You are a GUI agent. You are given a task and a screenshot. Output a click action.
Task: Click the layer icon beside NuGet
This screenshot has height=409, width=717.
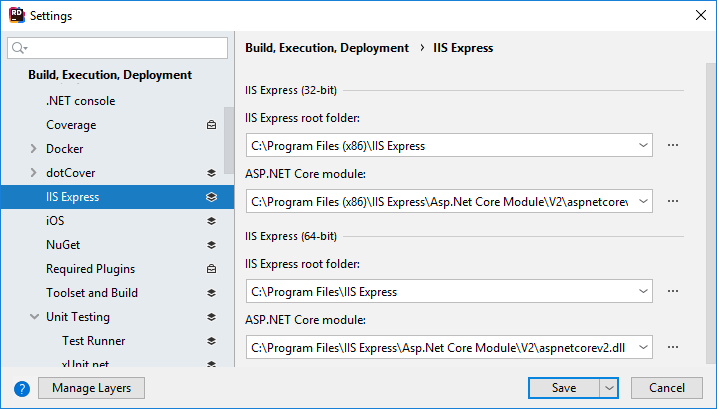pos(211,245)
